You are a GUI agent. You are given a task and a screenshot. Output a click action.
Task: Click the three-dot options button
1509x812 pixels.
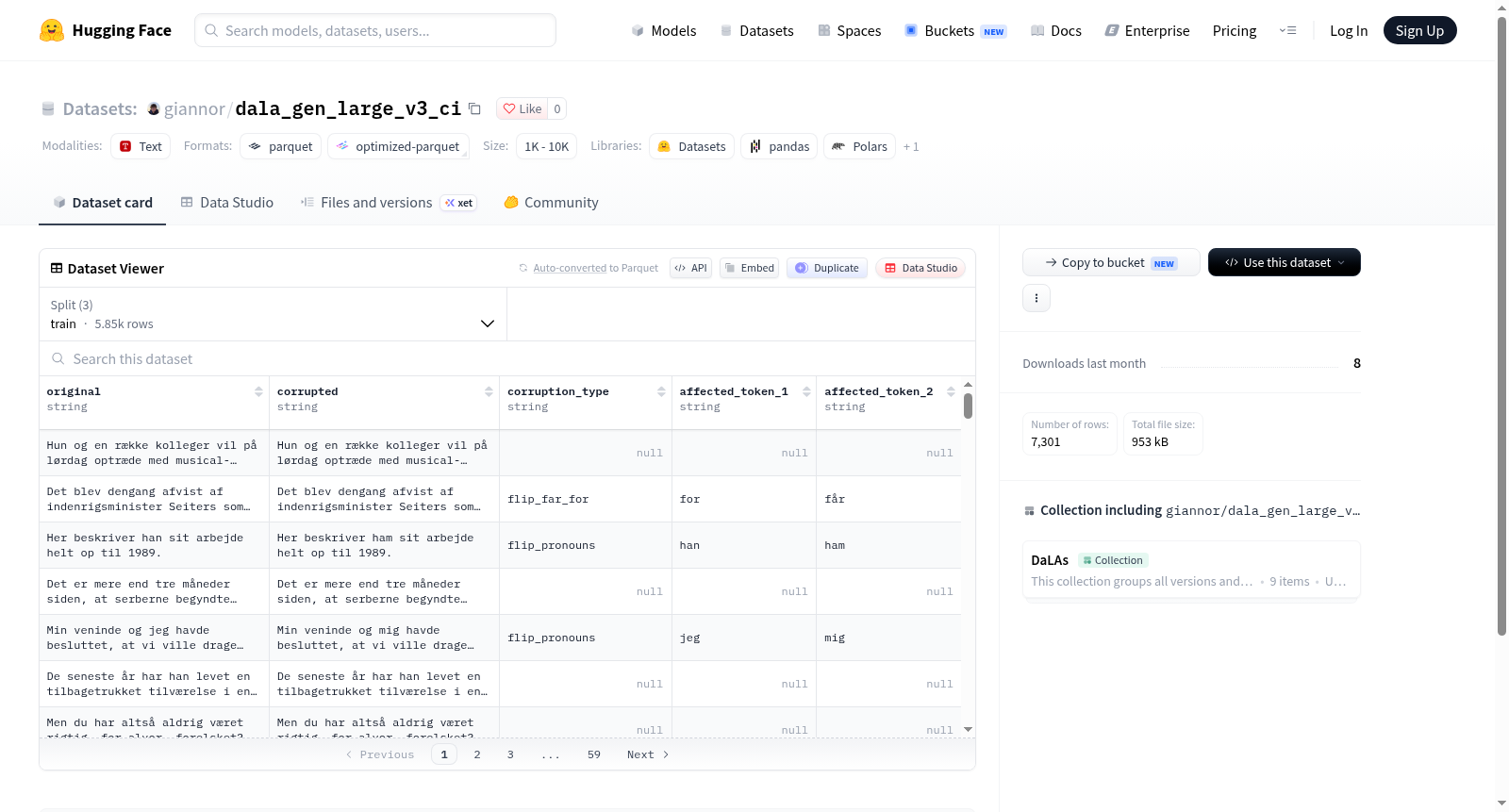coord(1036,298)
